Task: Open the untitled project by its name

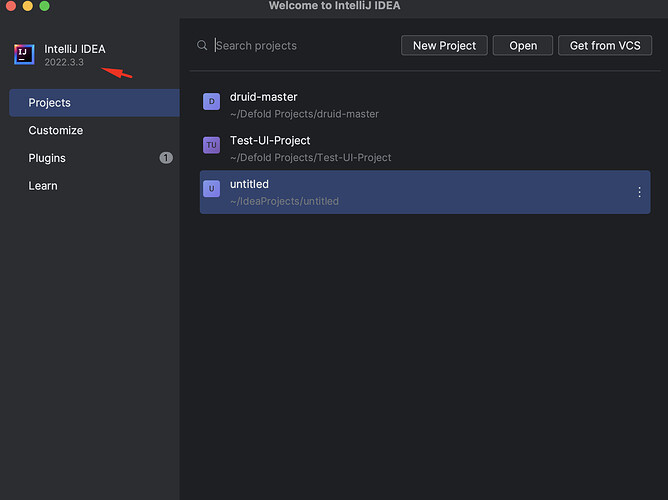Action: (249, 185)
